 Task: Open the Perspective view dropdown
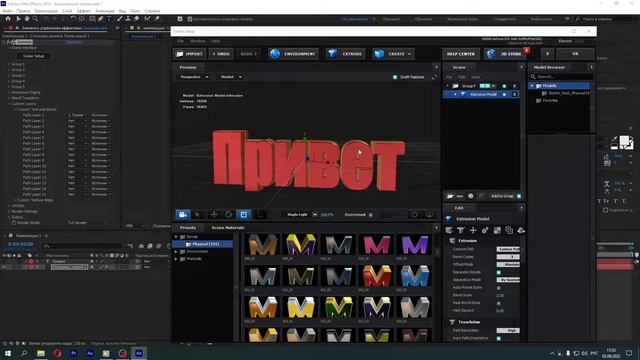(194, 77)
